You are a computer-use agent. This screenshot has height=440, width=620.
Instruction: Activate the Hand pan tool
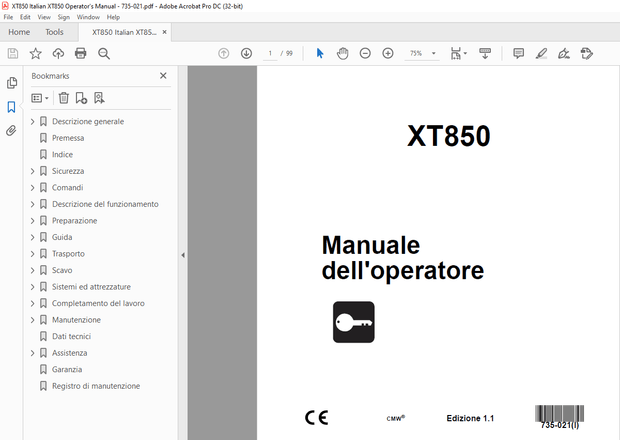tap(342, 53)
